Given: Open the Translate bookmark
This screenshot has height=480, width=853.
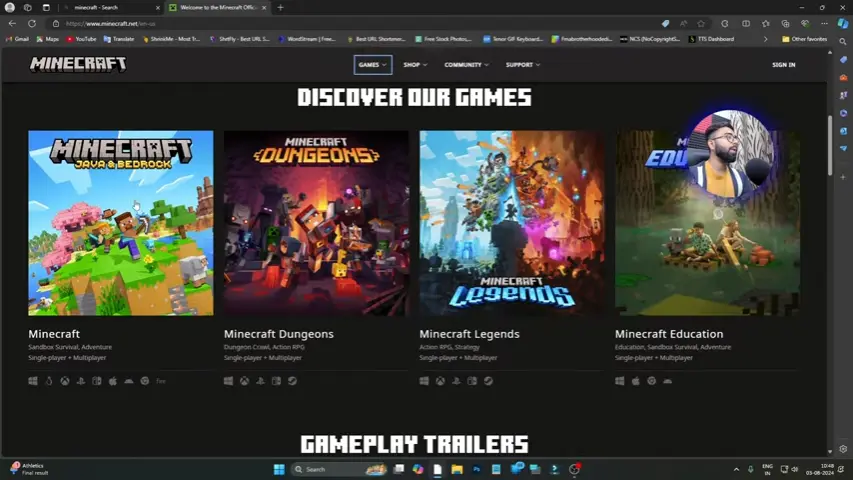Looking at the screenshot, I should coord(119,39).
